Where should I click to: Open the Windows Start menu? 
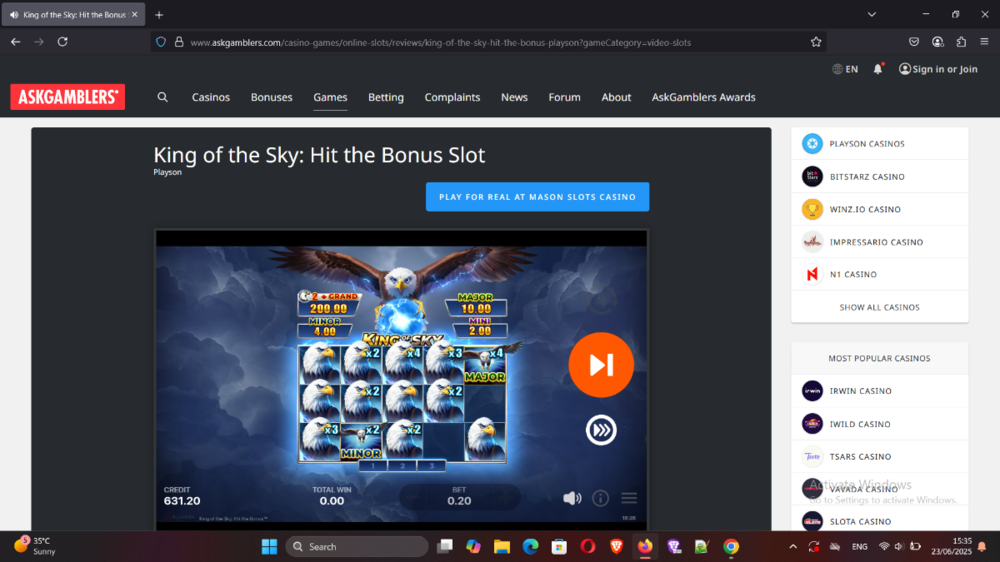pos(269,547)
